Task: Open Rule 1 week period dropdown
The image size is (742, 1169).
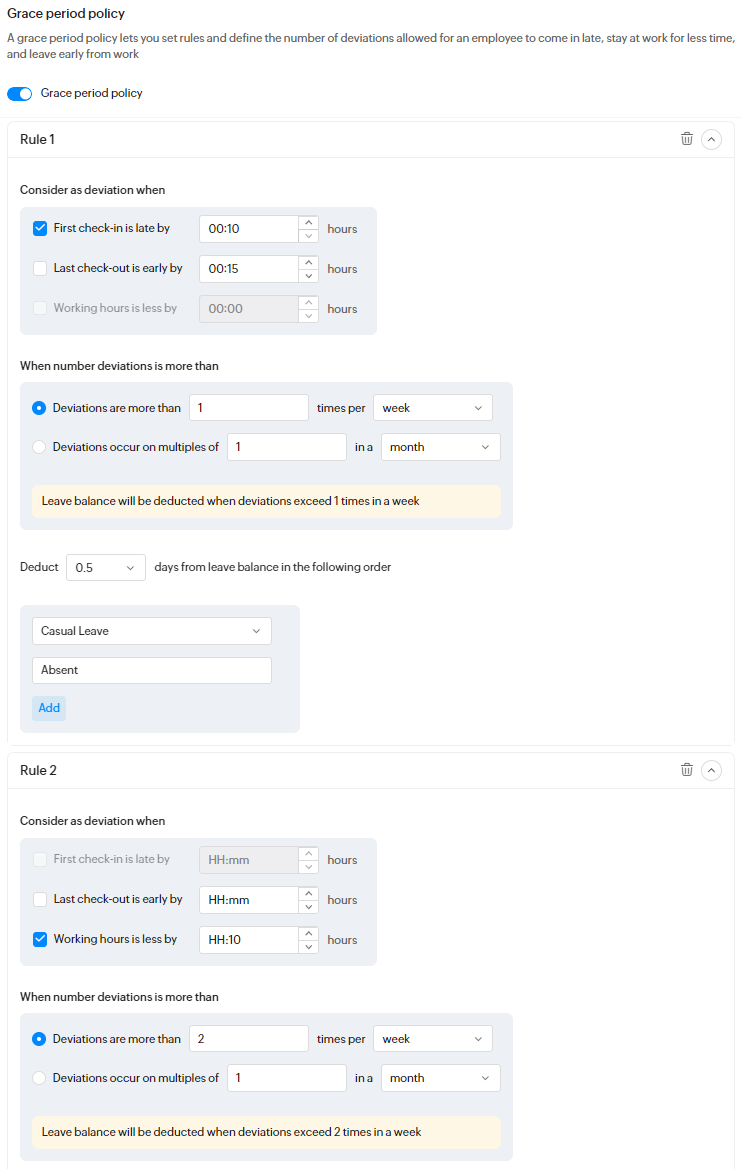Action: click(x=432, y=408)
